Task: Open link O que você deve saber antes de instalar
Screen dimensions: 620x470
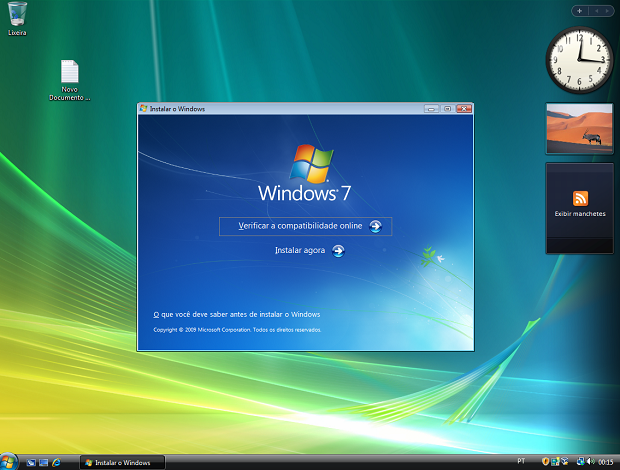Action: point(236,314)
